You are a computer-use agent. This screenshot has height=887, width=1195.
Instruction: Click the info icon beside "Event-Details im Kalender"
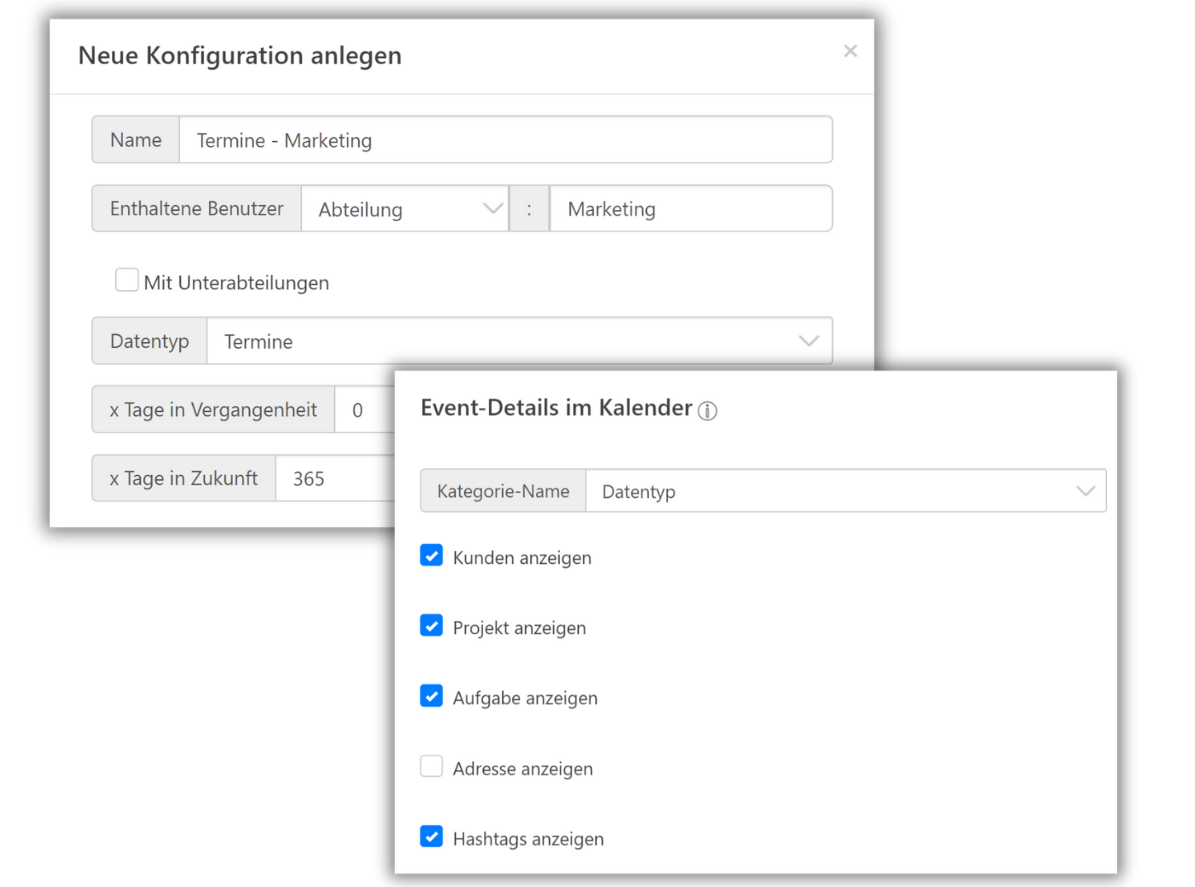[x=707, y=410]
